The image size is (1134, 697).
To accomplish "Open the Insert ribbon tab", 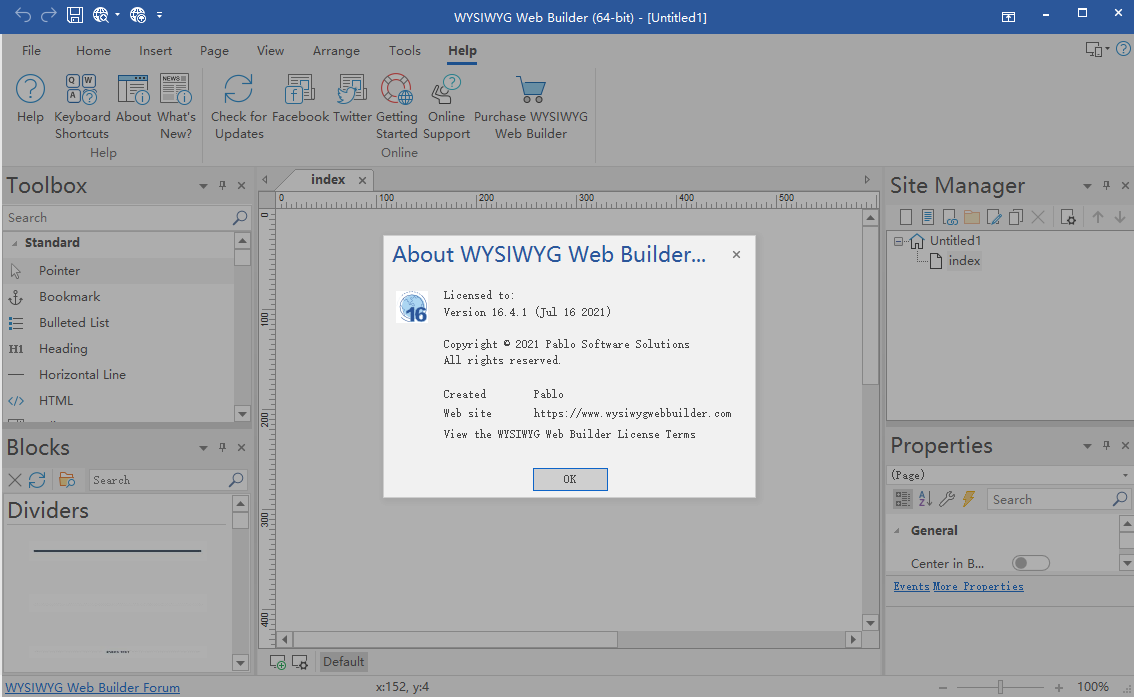I will [155, 51].
